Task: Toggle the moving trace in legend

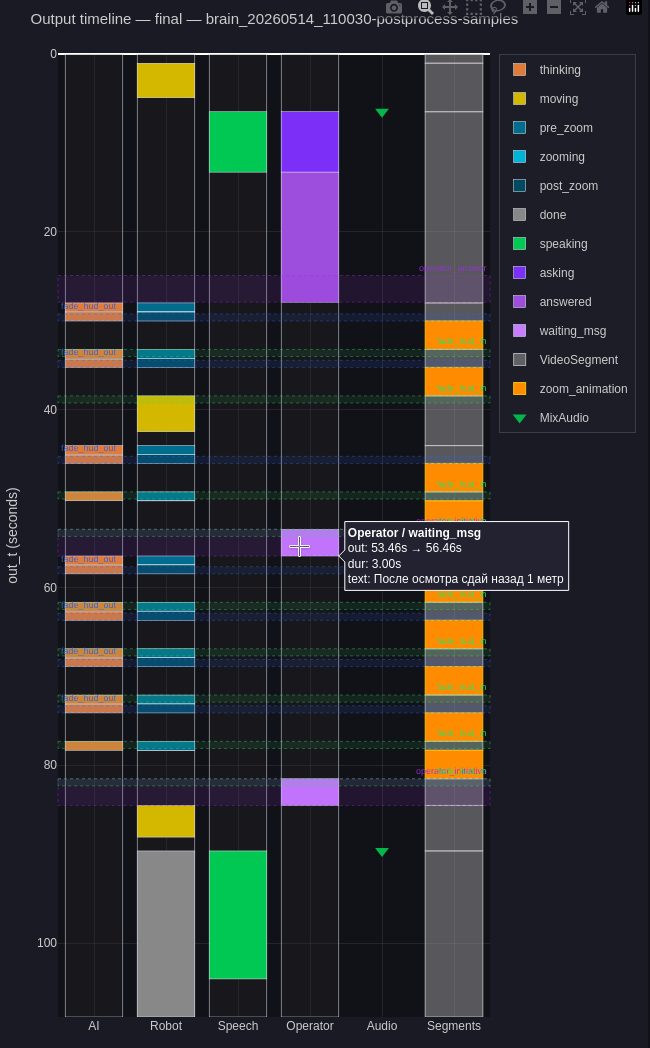Action: (558, 99)
